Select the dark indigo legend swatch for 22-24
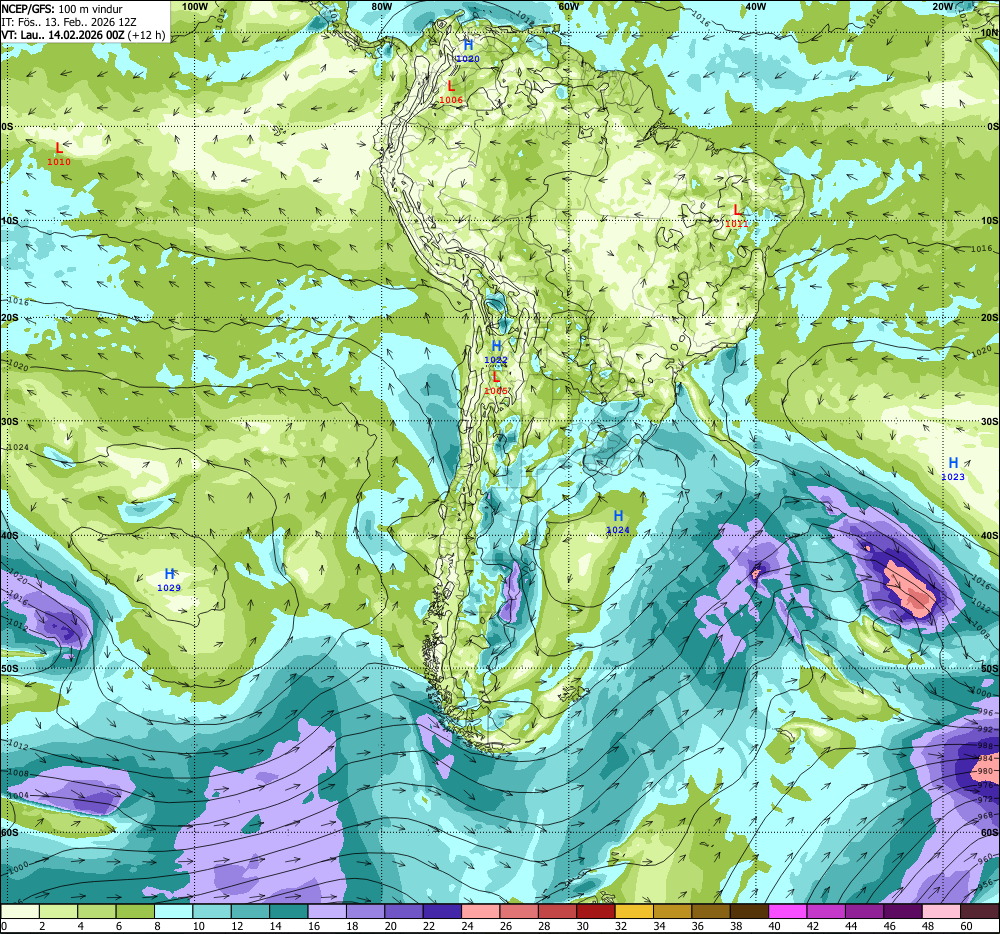The width and height of the screenshot is (1000, 934). tap(443, 911)
